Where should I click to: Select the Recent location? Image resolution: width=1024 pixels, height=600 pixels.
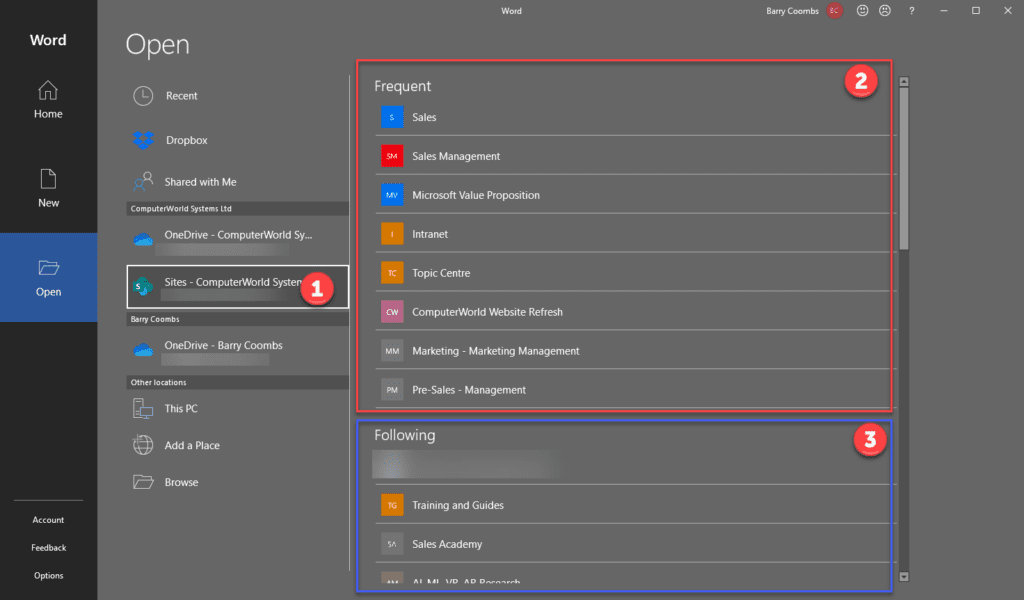click(x=238, y=96)
